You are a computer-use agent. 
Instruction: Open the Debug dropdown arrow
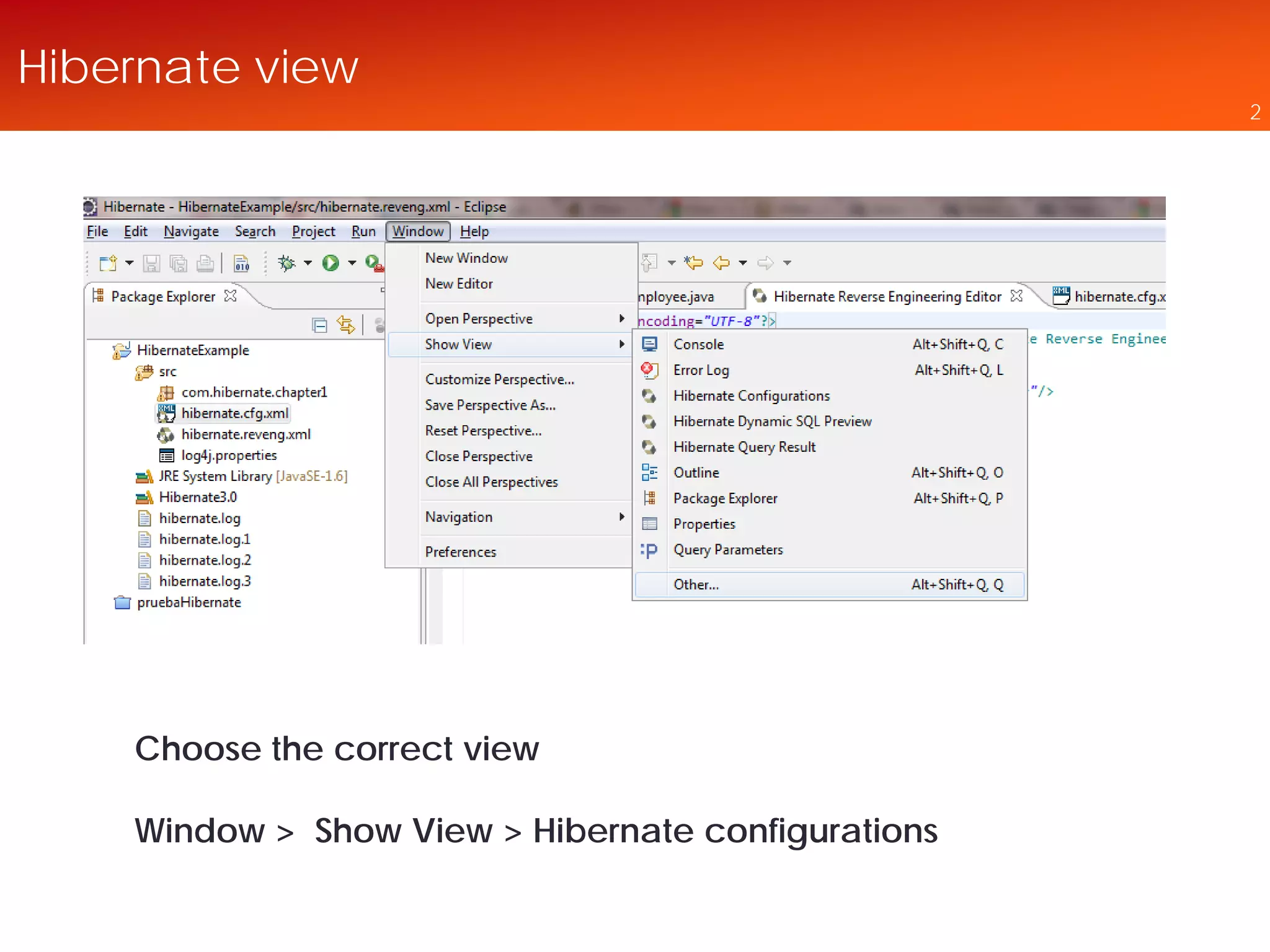point(308,263)
